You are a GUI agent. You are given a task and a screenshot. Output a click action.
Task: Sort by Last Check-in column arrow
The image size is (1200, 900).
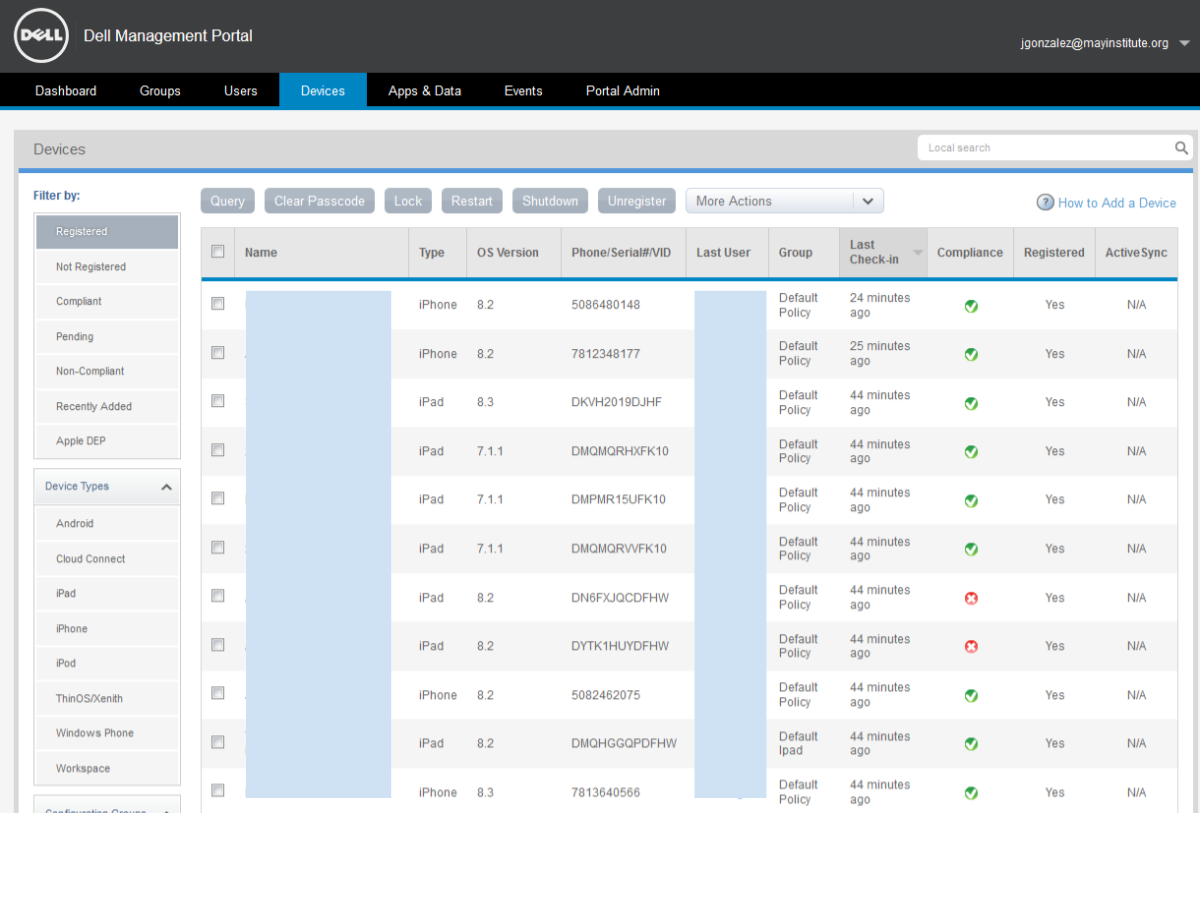tap(917, 253)
